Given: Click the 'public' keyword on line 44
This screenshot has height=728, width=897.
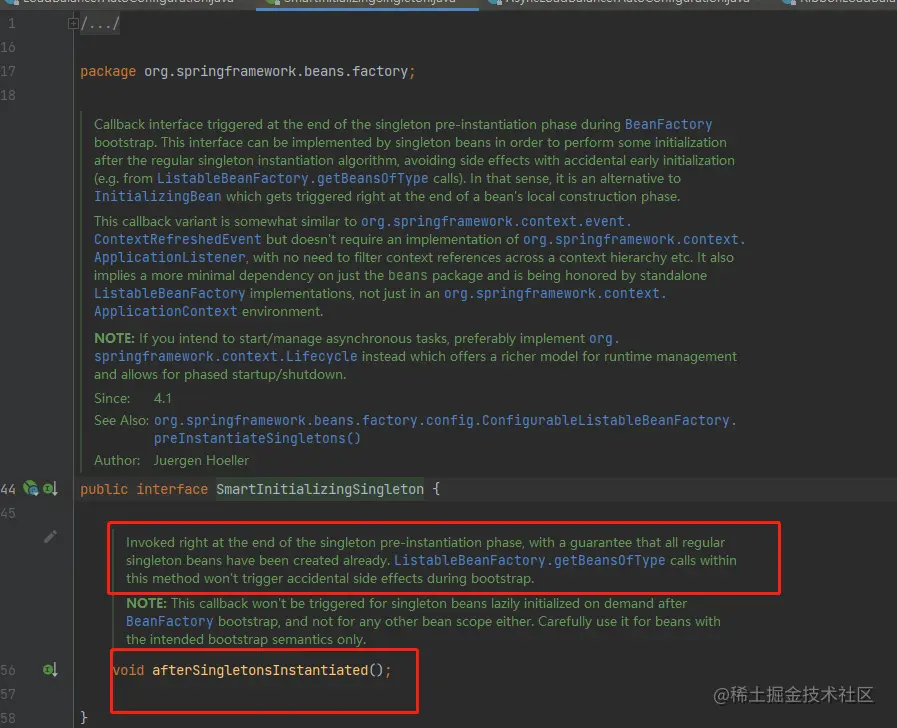Looking at the screenshot, I should click(104, 489).
